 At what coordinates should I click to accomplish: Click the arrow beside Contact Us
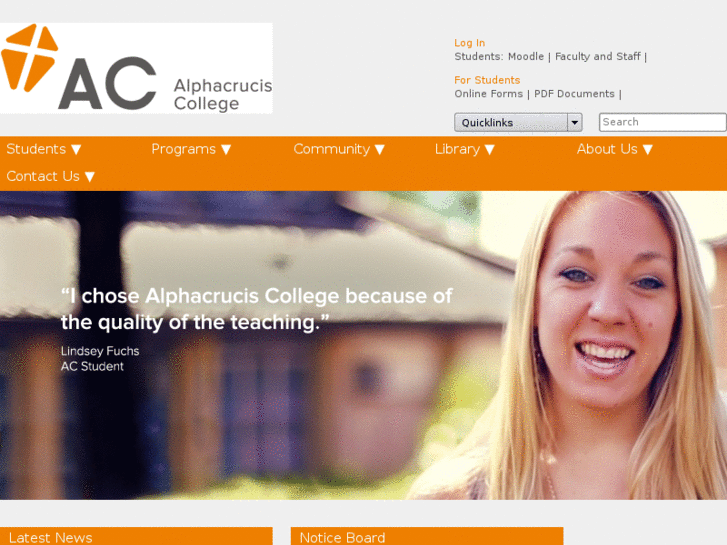(90, 177)
